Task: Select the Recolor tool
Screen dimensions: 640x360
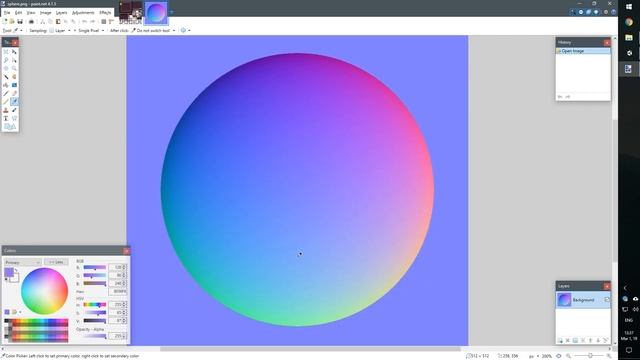Action: pyautogui.click(x=14, y=110)
